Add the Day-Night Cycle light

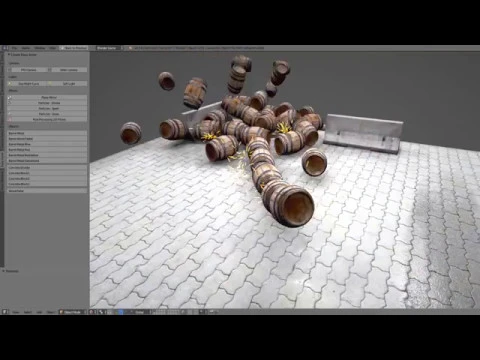28,84
